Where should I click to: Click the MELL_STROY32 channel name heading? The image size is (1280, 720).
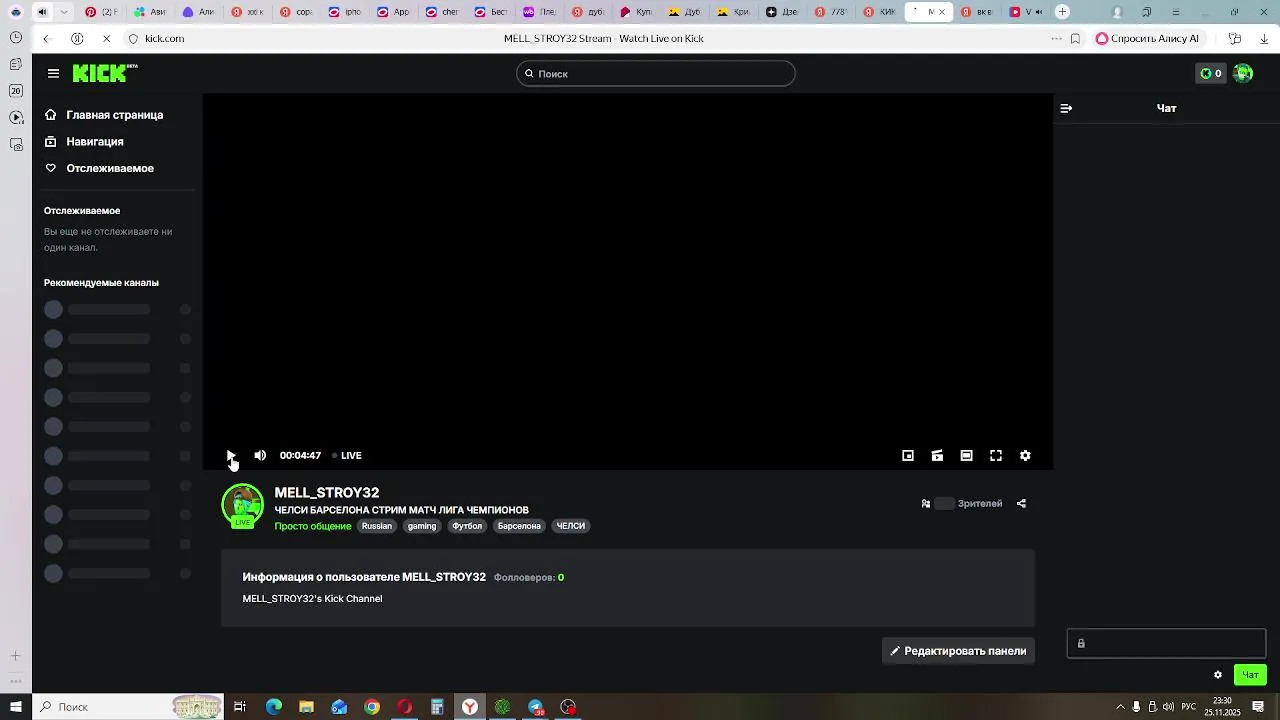[327, 493]
